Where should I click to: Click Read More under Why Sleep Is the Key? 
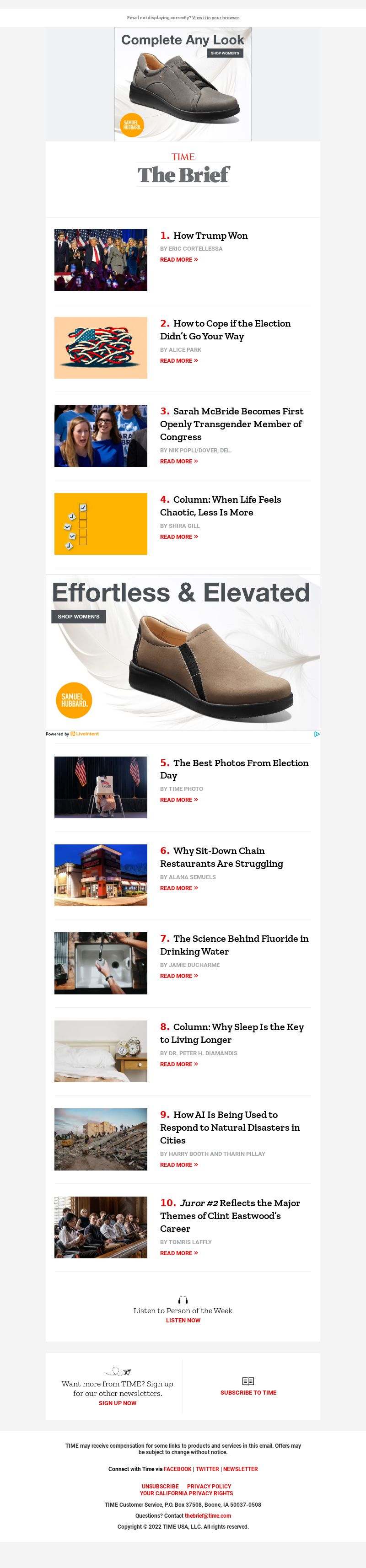(x=179, y=1064)
